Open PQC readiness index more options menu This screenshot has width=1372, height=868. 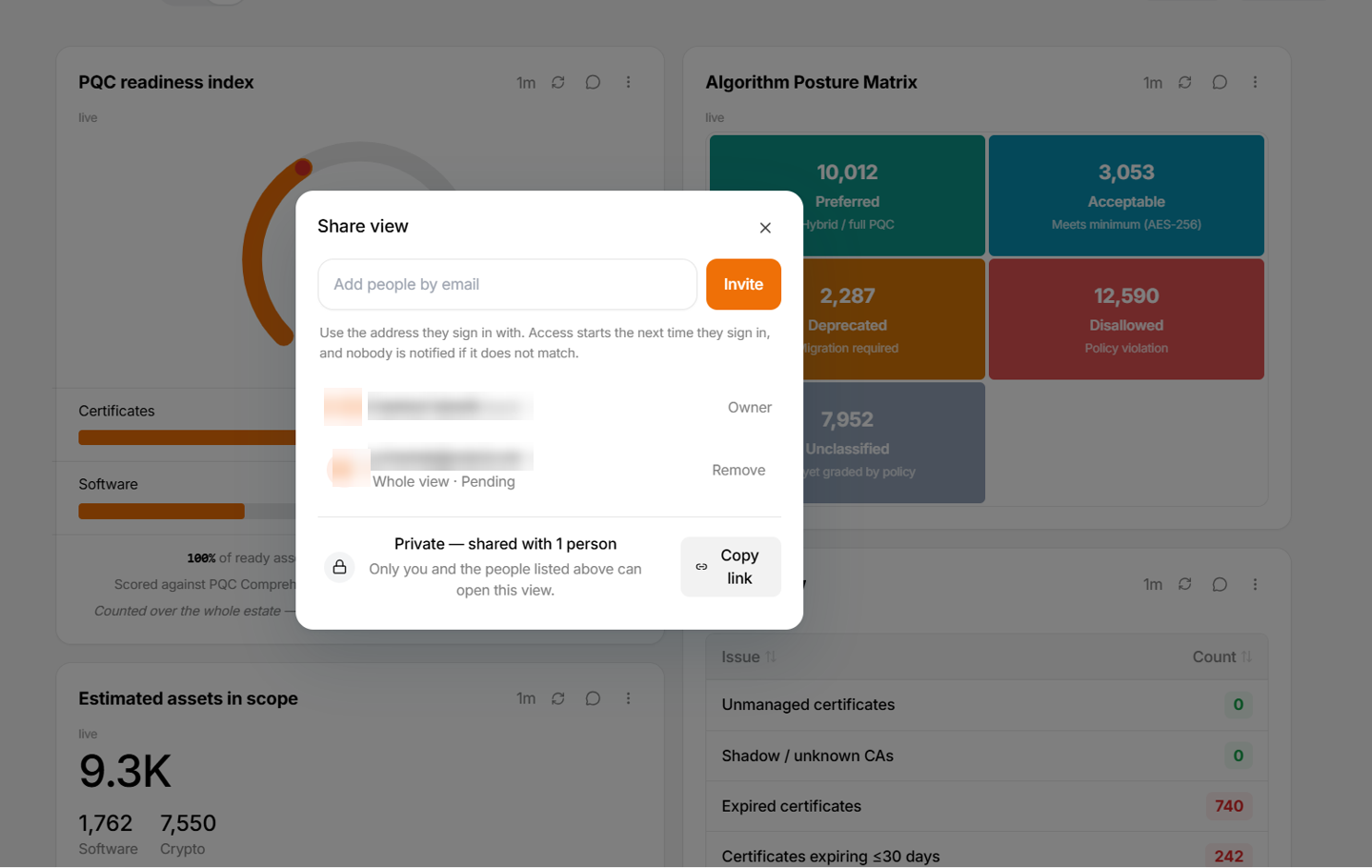(628, 83)
